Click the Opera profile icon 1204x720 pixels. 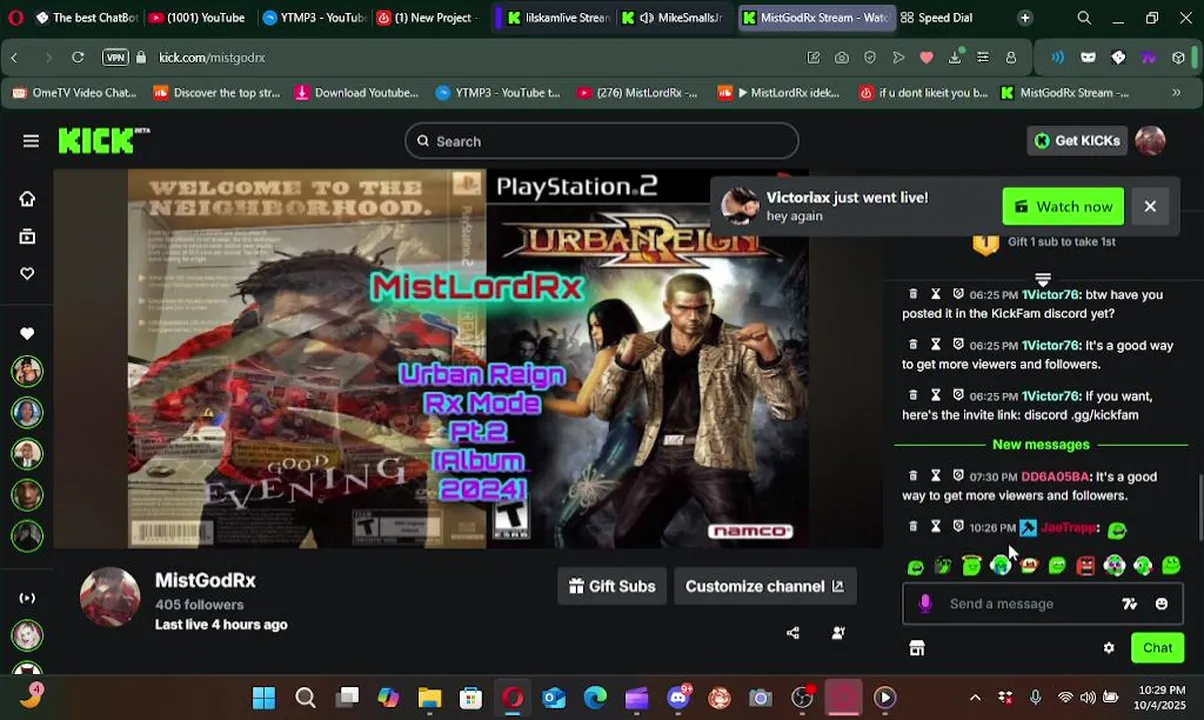[1011, 58]
